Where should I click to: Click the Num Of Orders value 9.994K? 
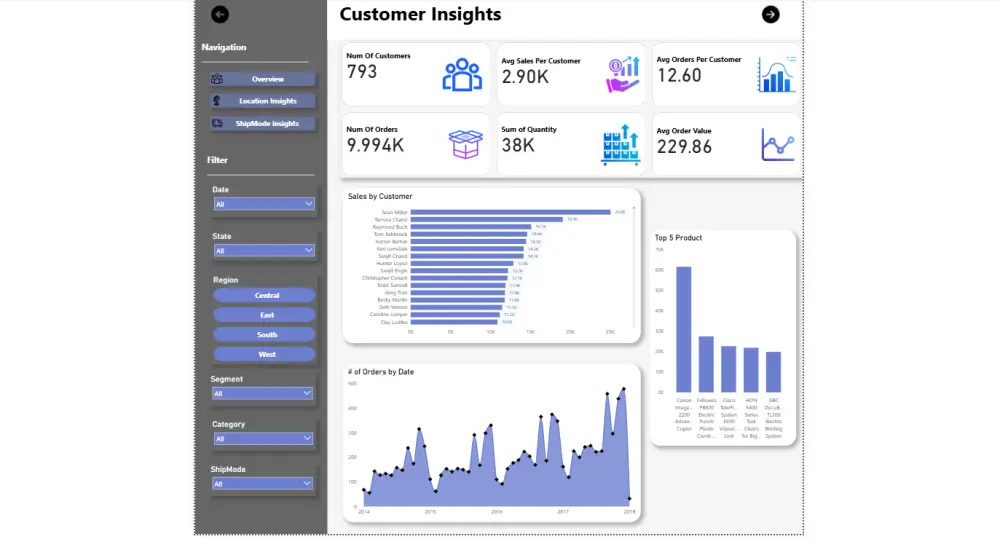coord(375,145)
